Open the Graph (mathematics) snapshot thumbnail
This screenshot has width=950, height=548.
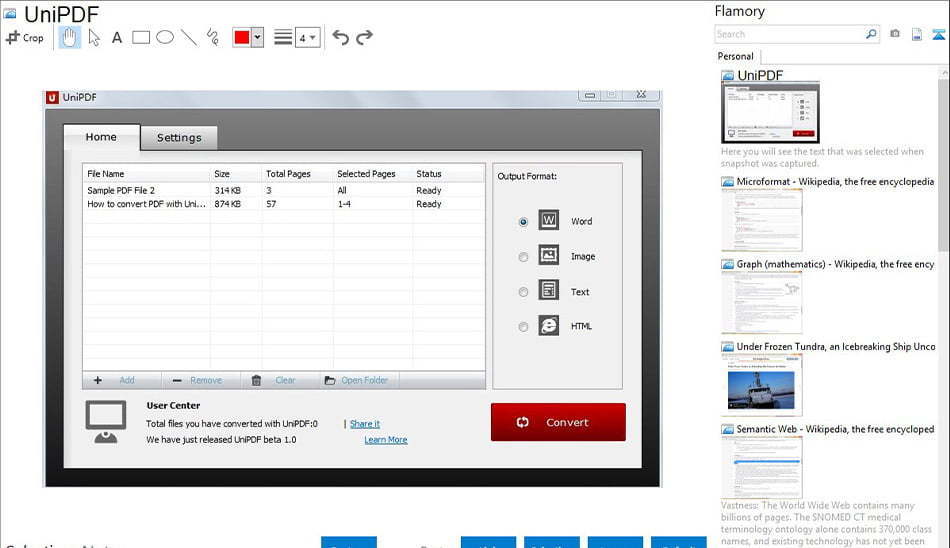762,302
